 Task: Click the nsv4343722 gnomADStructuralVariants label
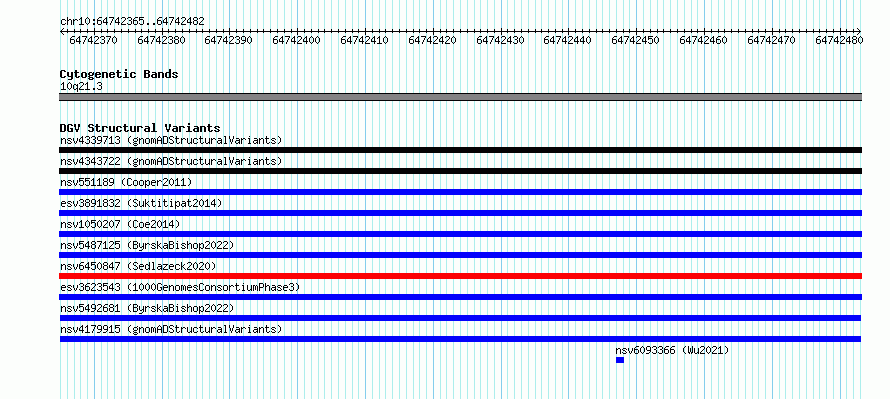[x=171, y=161]
